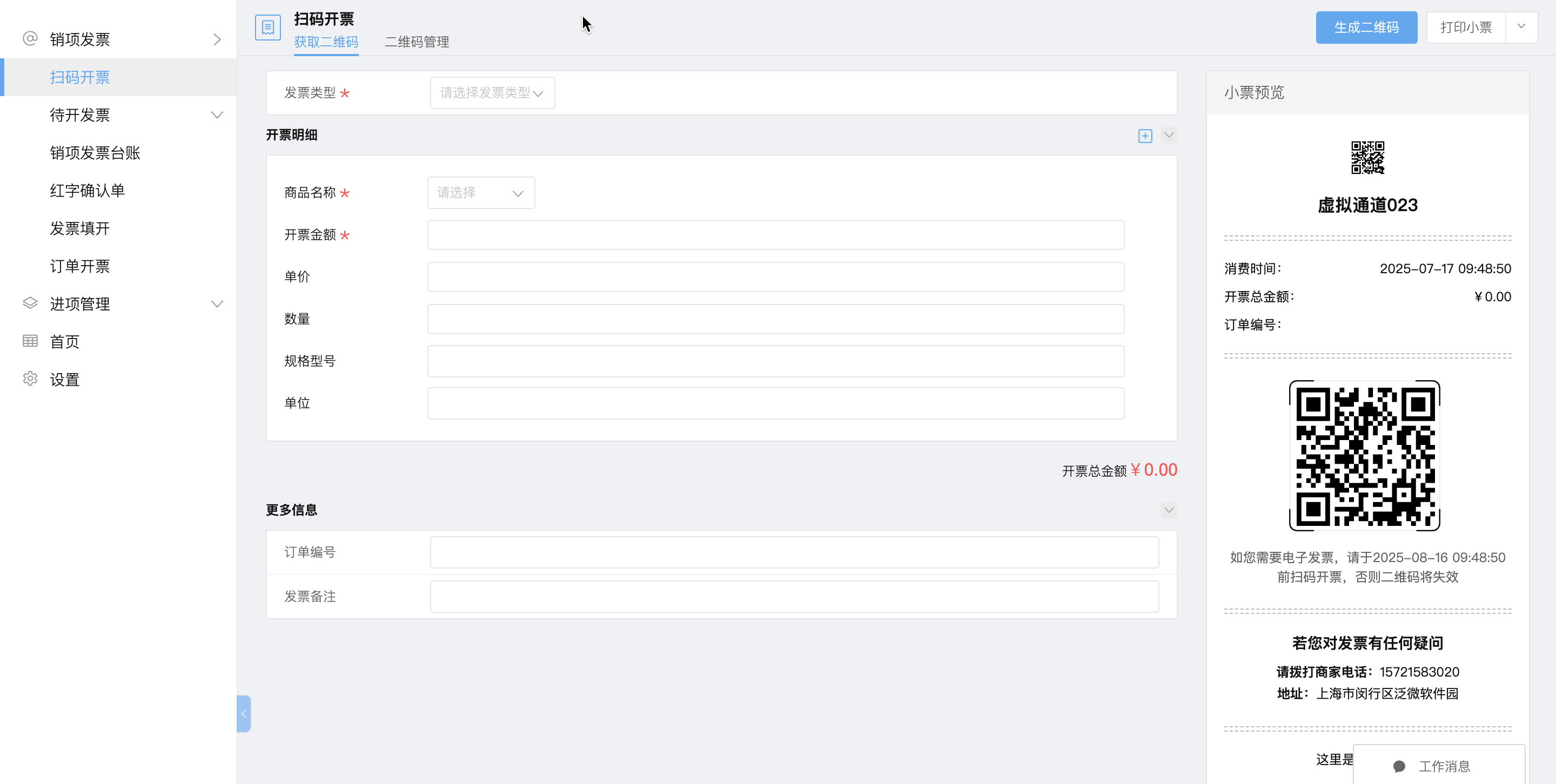Collapse the 开票明细 section chevron
The height and width of the screenshot is (784, 1556).
[1169, 135]
